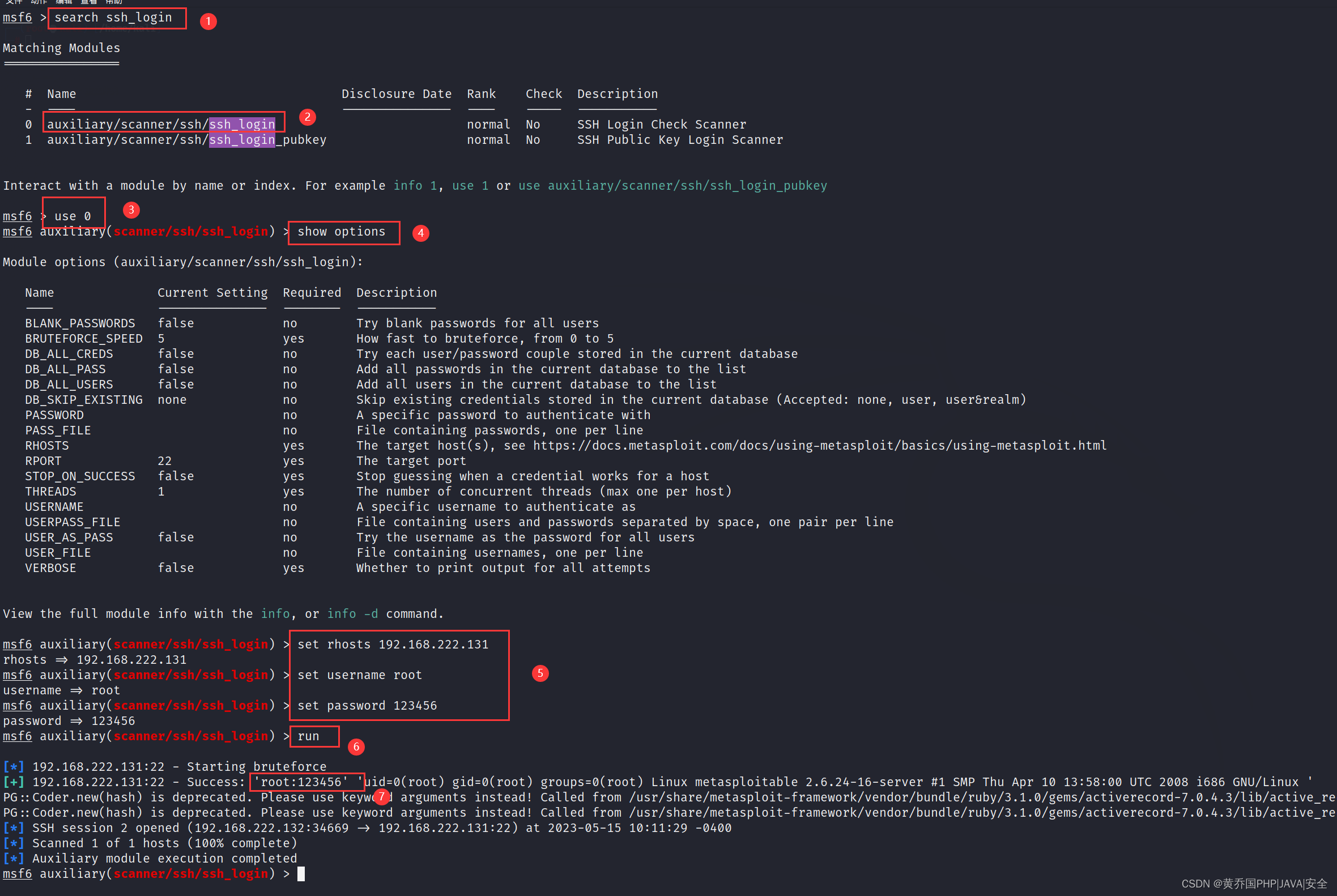Click the 'THREADS' option name
Viewport: 1337px width, 896px height.
[50, 492]
